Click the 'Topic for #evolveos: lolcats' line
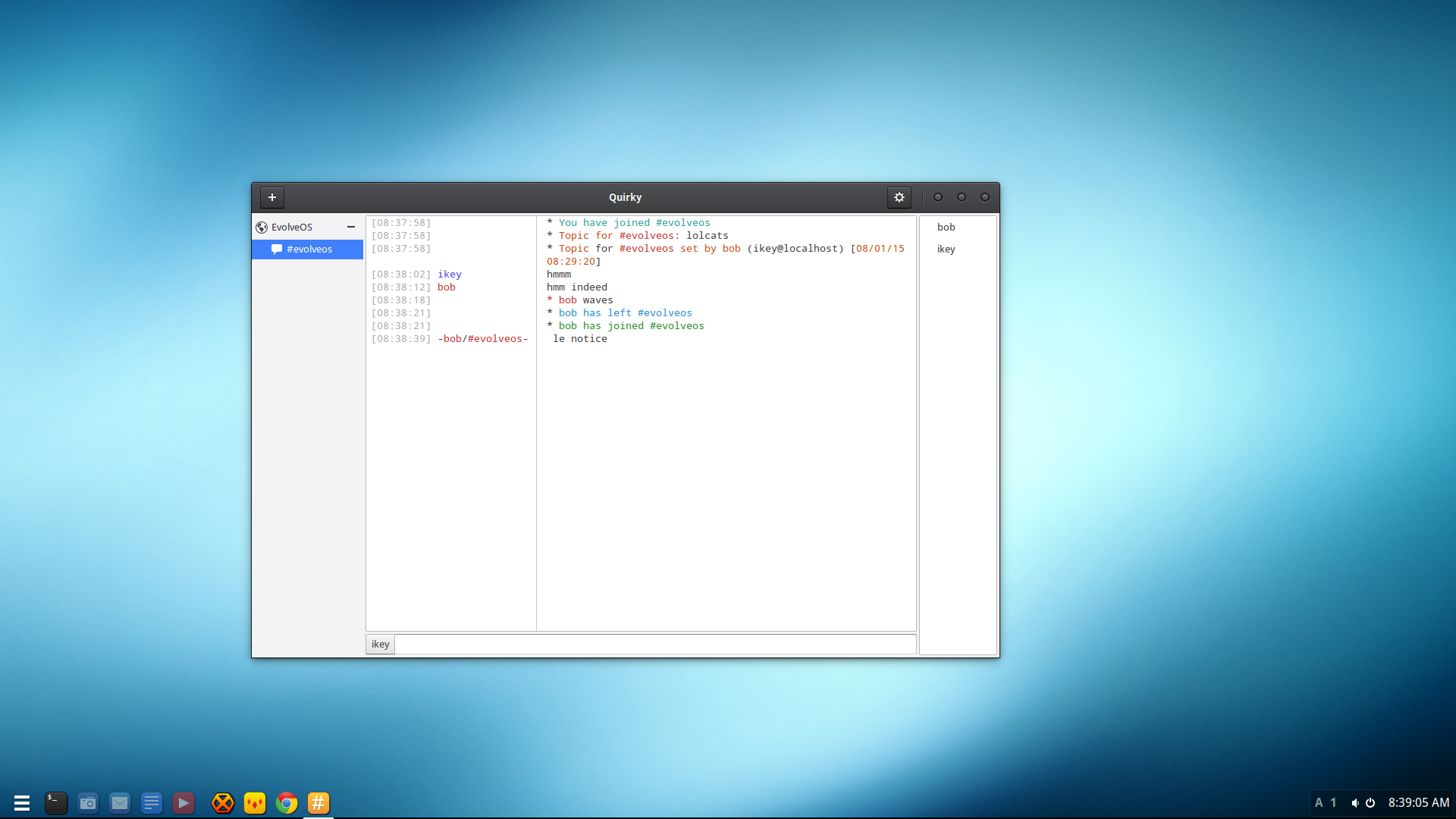The height and width of the screenshot is (819, 1456). [638, 236]
